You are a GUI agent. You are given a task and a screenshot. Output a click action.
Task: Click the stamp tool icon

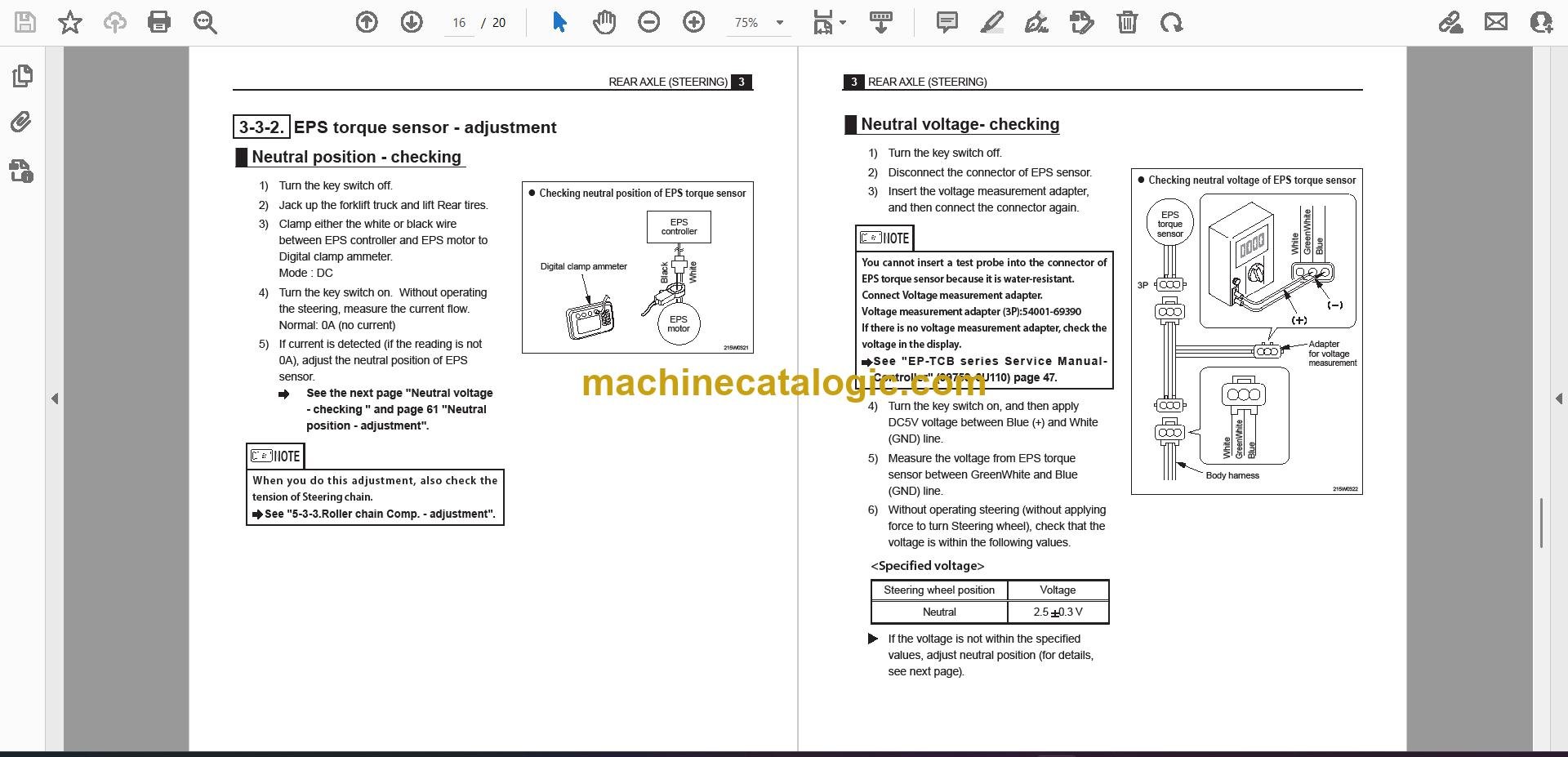(x=1081, y=22)
